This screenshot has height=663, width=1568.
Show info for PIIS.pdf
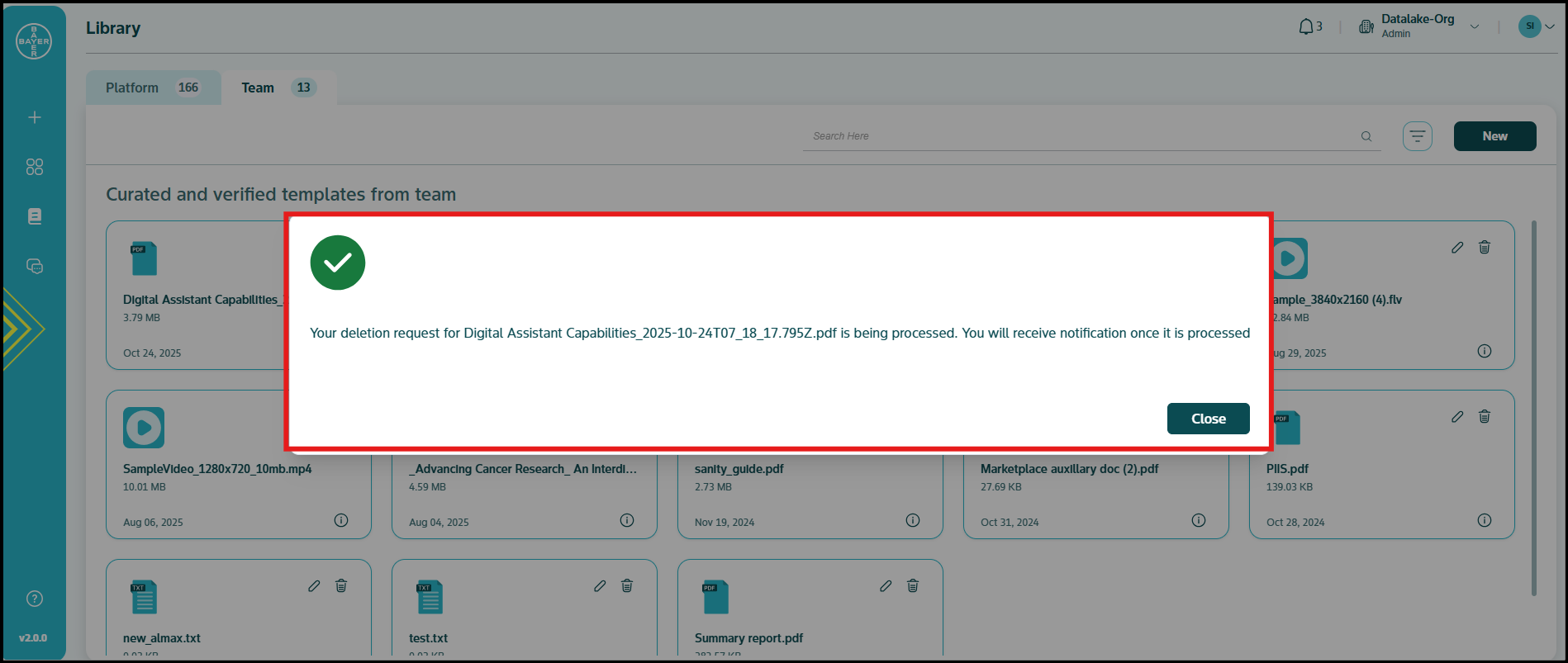(1485, 520)
